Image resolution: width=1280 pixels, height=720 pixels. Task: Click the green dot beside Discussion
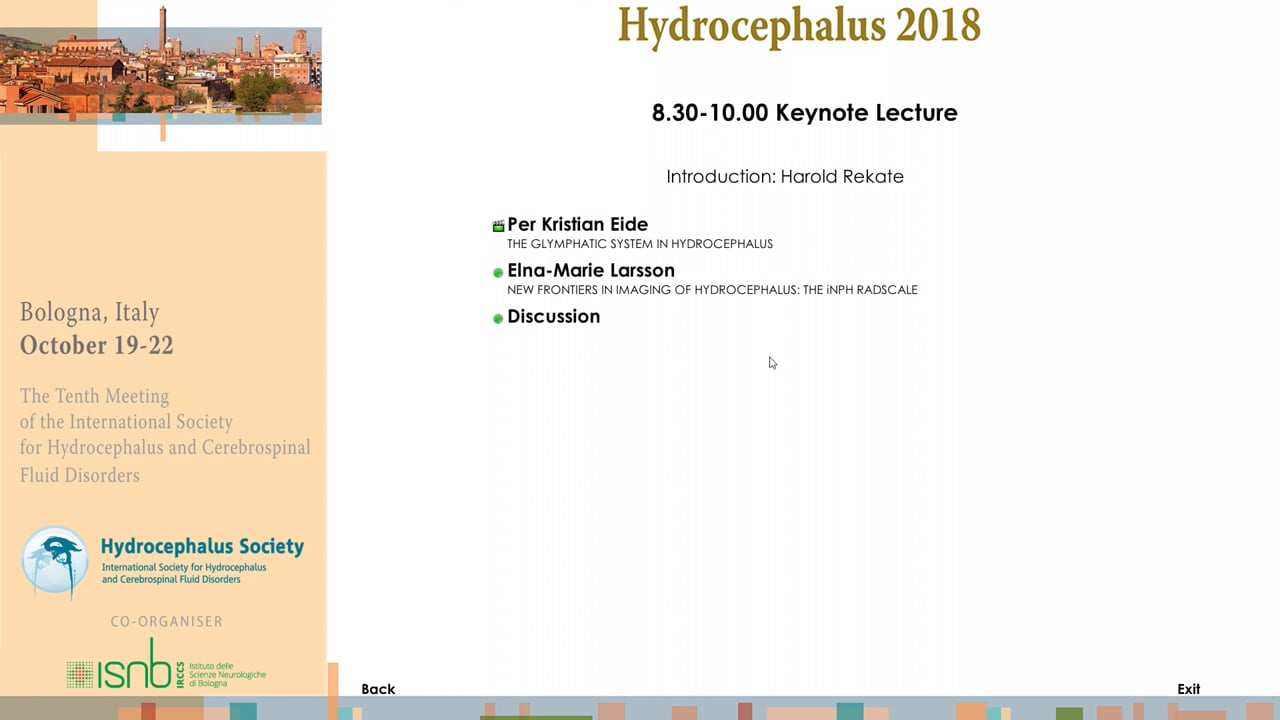pyautogui.click(x=498, y=318)
